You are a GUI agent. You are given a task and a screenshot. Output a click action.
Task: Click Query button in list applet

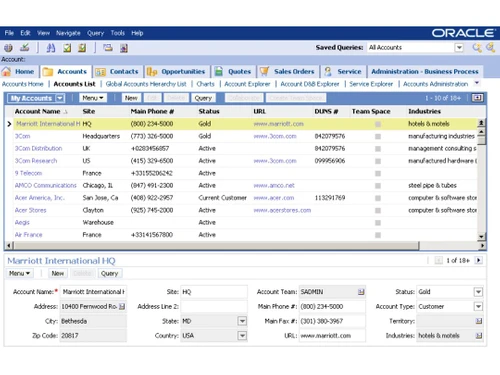203,98
